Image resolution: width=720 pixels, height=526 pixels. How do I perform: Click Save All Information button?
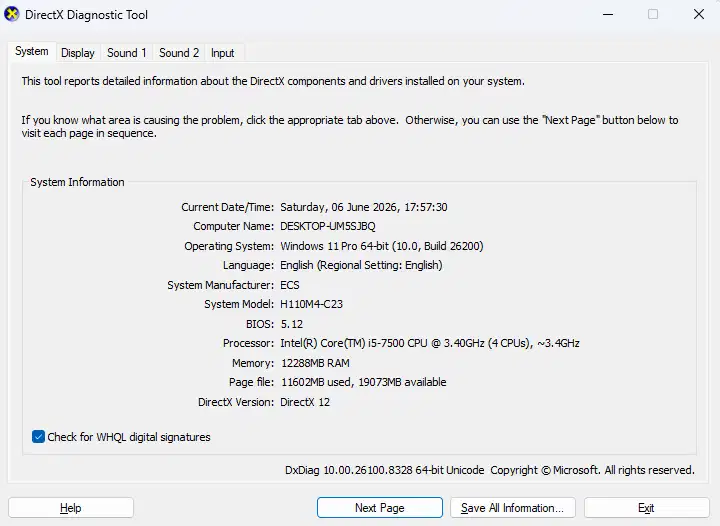click(512, 508)
